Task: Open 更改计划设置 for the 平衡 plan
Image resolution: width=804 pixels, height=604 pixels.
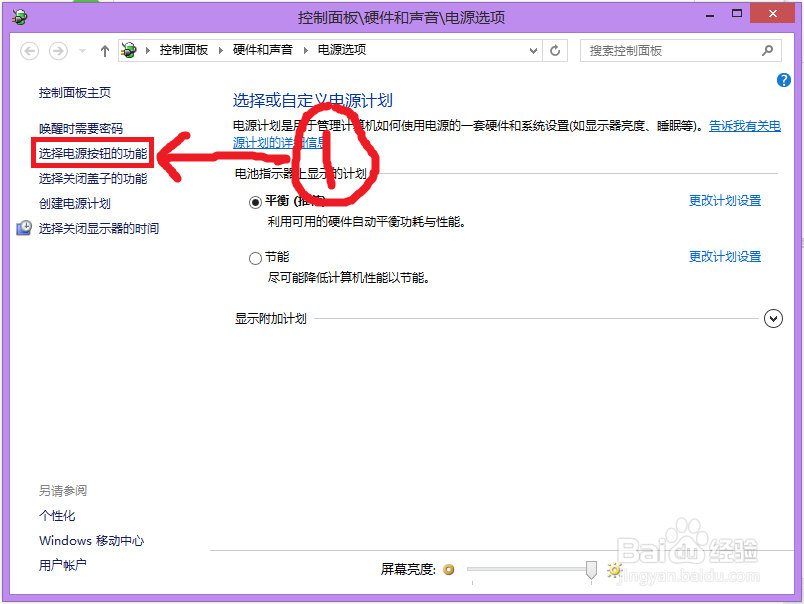Action: point(726,200)
